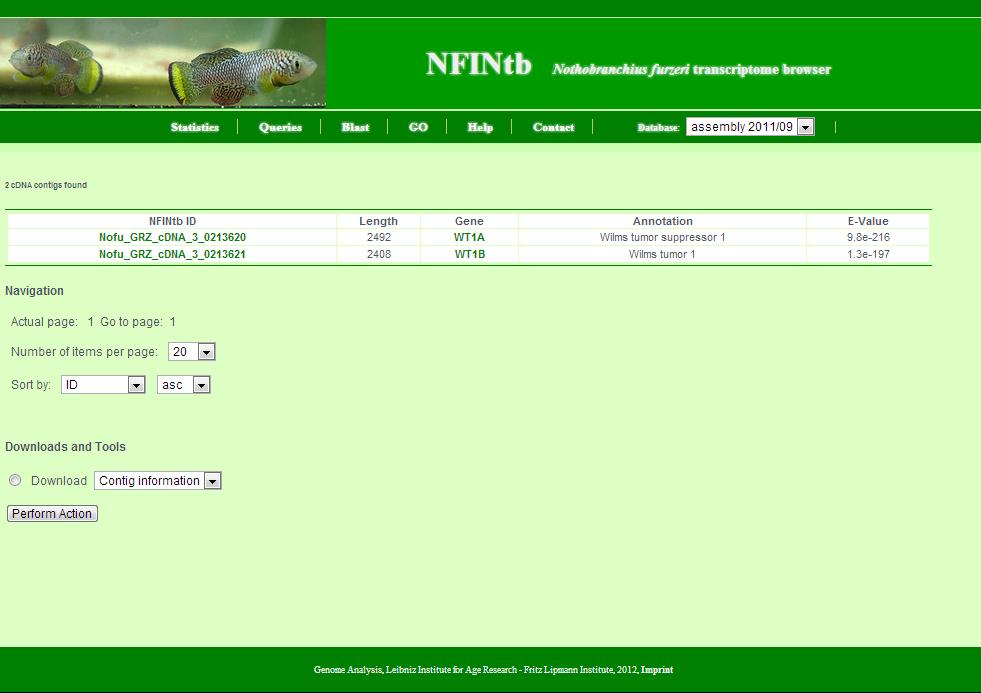Expand the items per page dropdown
The height and width of the screenshot is (694, 981).
click(192, 352)
